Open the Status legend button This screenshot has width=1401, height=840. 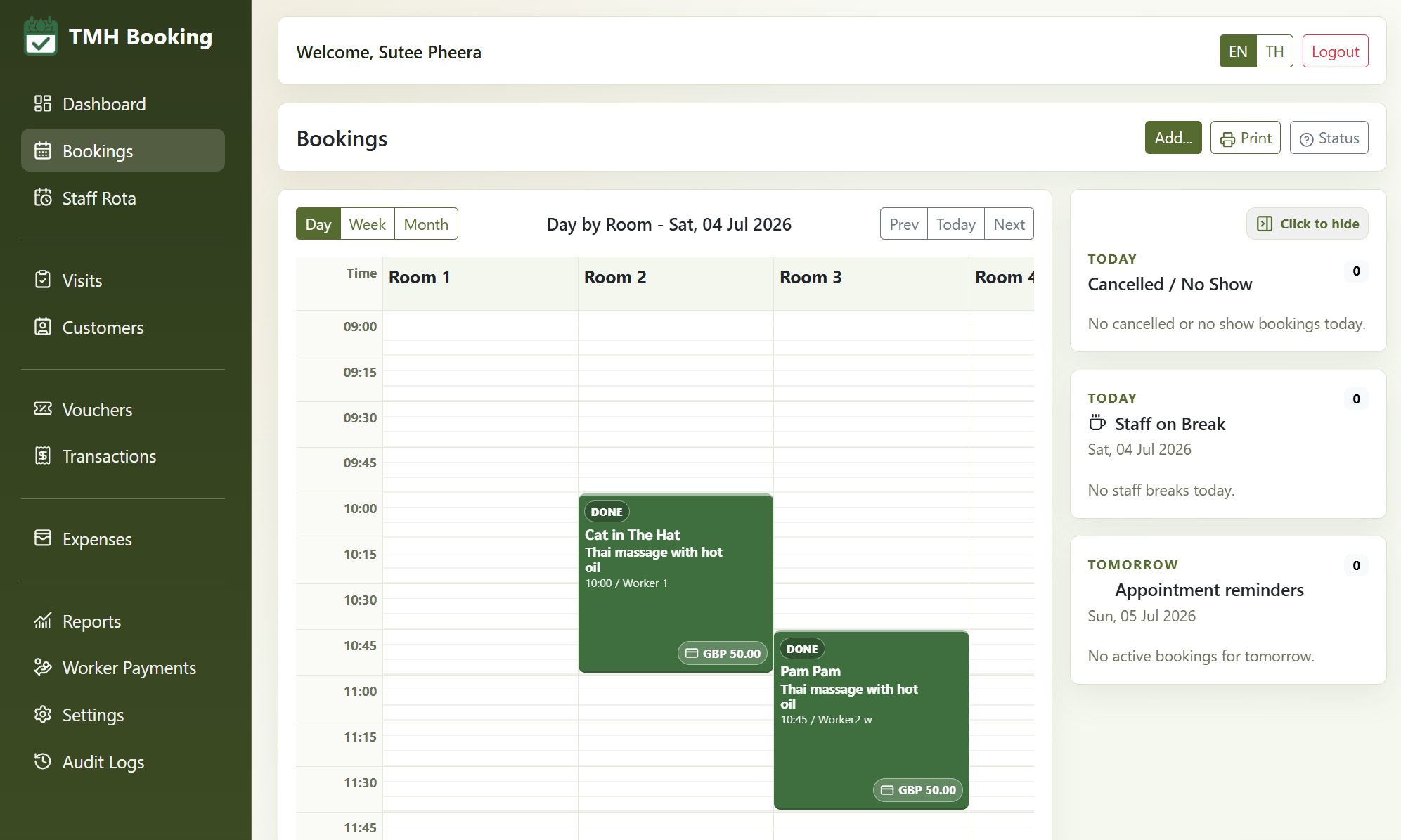pyautogui.click(x=1329, y=138)
